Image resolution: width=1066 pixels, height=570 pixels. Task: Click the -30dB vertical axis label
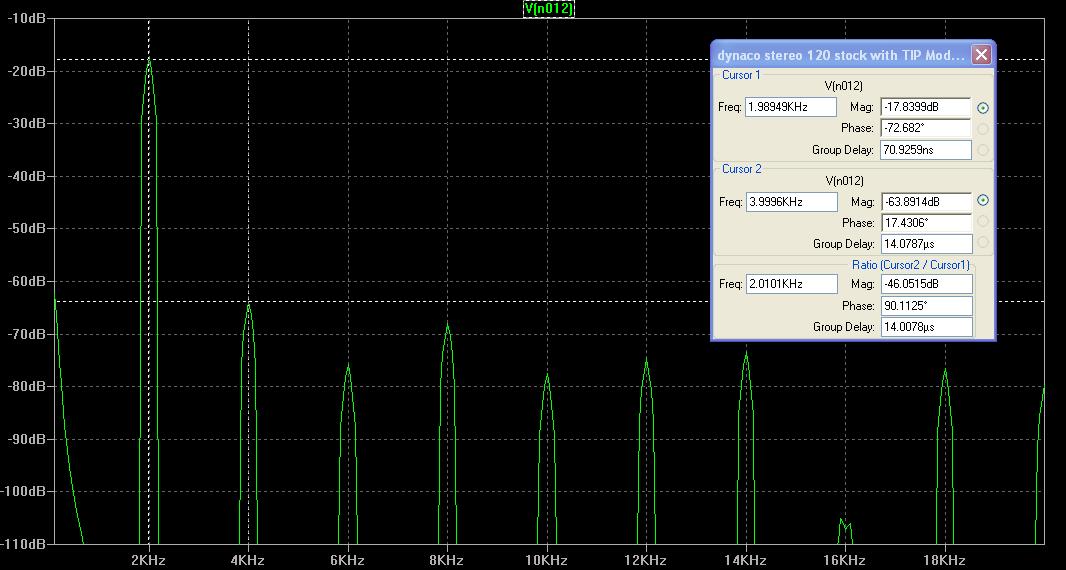27,123
